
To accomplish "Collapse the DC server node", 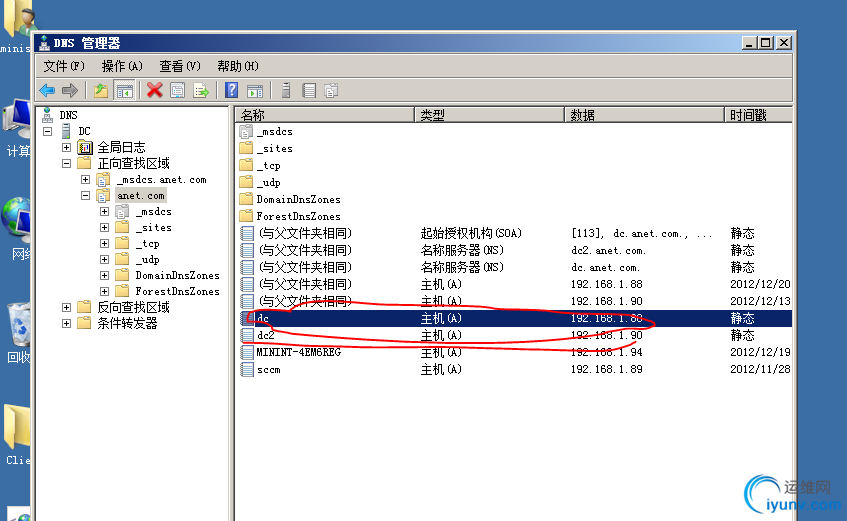I will pos(48,131).
